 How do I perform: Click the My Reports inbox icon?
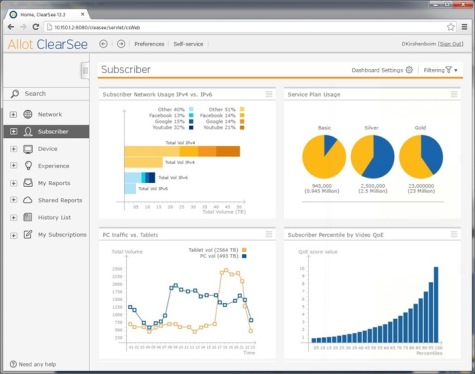coord(28,183)
